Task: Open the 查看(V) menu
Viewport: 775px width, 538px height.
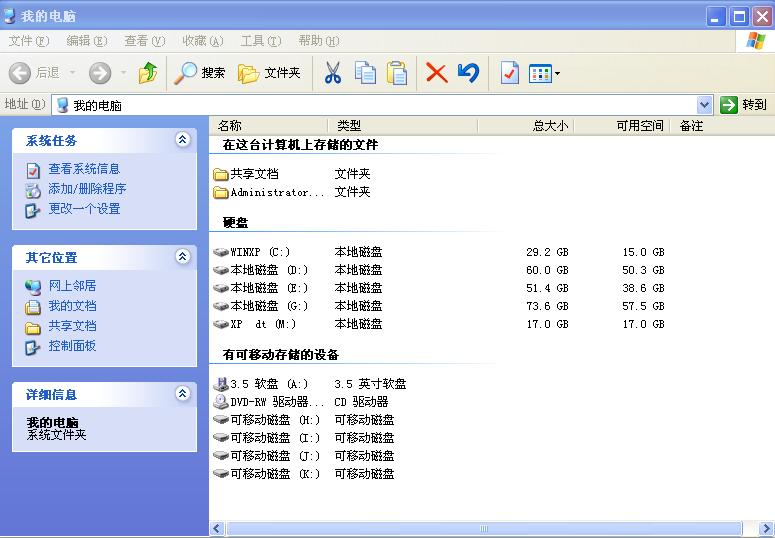Action: 144,41
